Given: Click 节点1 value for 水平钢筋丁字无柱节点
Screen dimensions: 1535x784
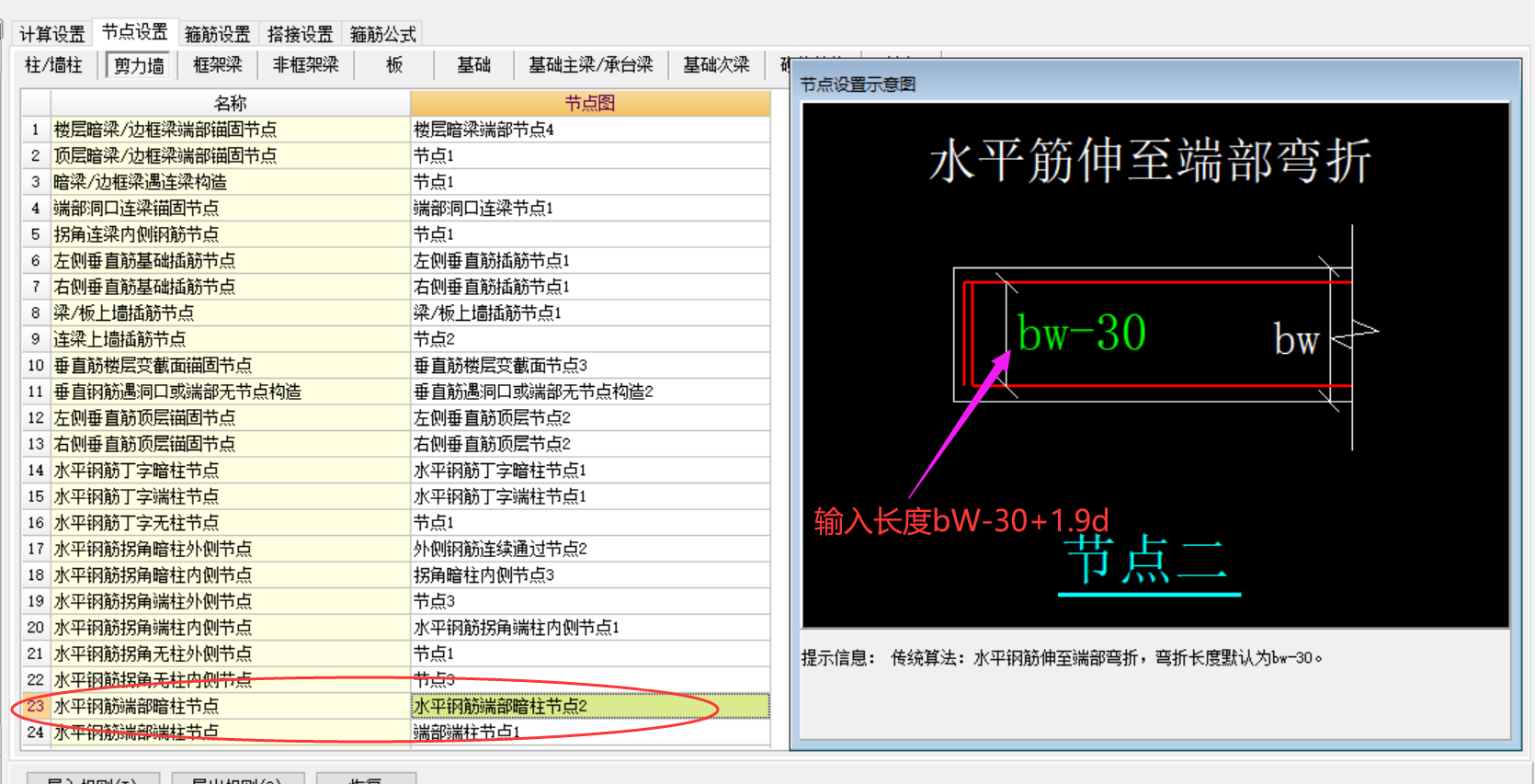Looking at the screenshot, I should [x=590, y=522].
